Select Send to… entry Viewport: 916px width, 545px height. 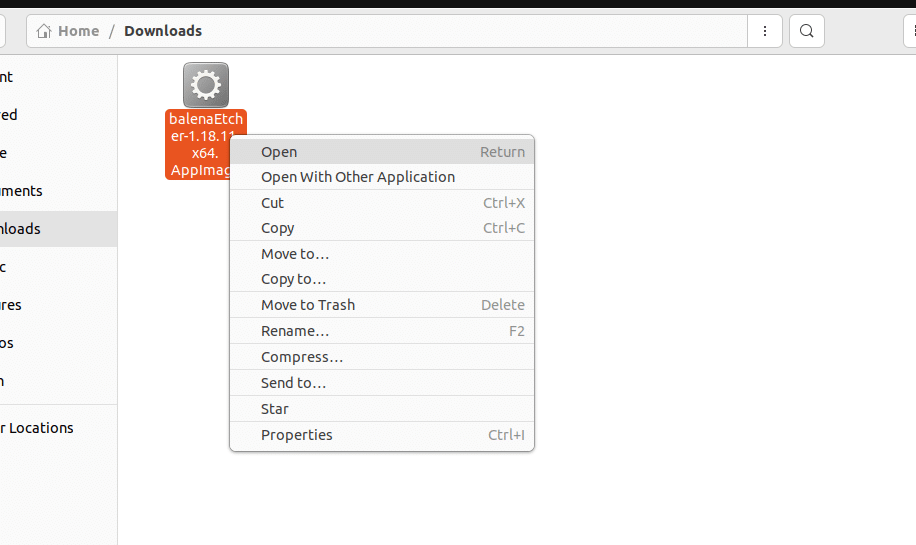click(x=382, y=383)
